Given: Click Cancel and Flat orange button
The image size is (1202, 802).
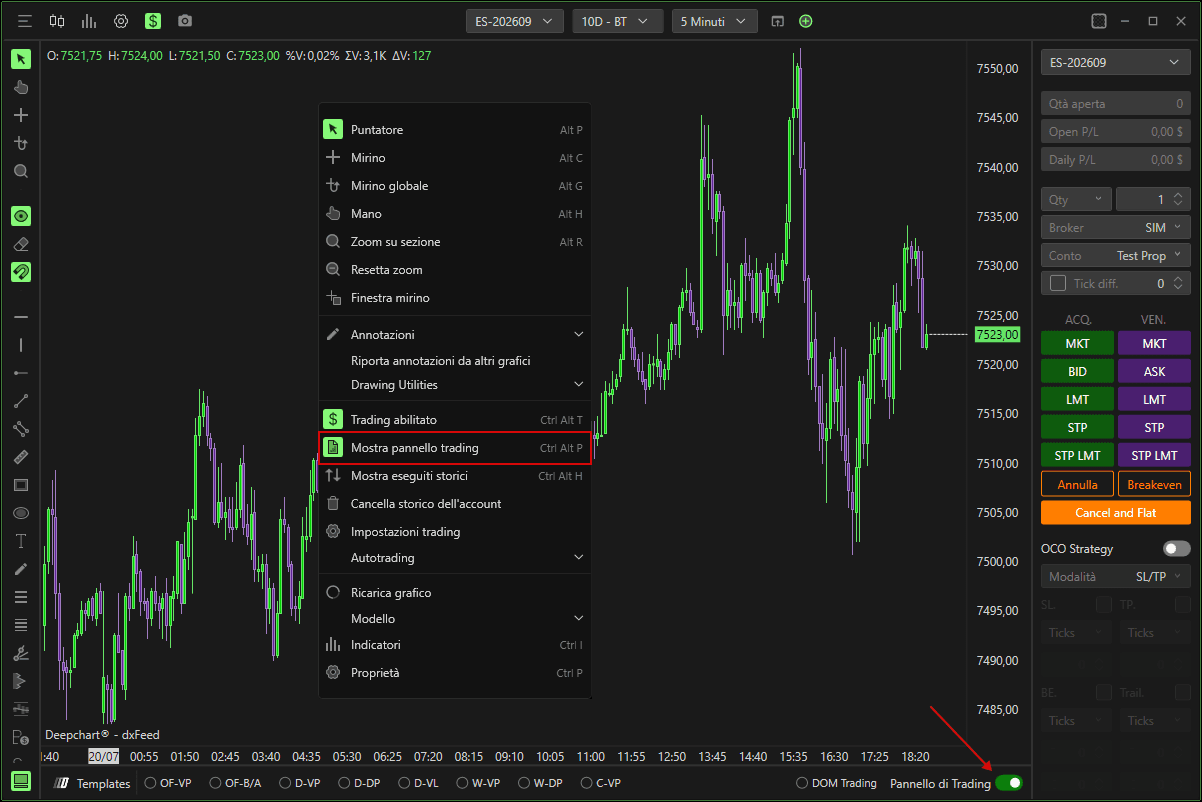Looking at the screenshot, I should point(1116,513).
